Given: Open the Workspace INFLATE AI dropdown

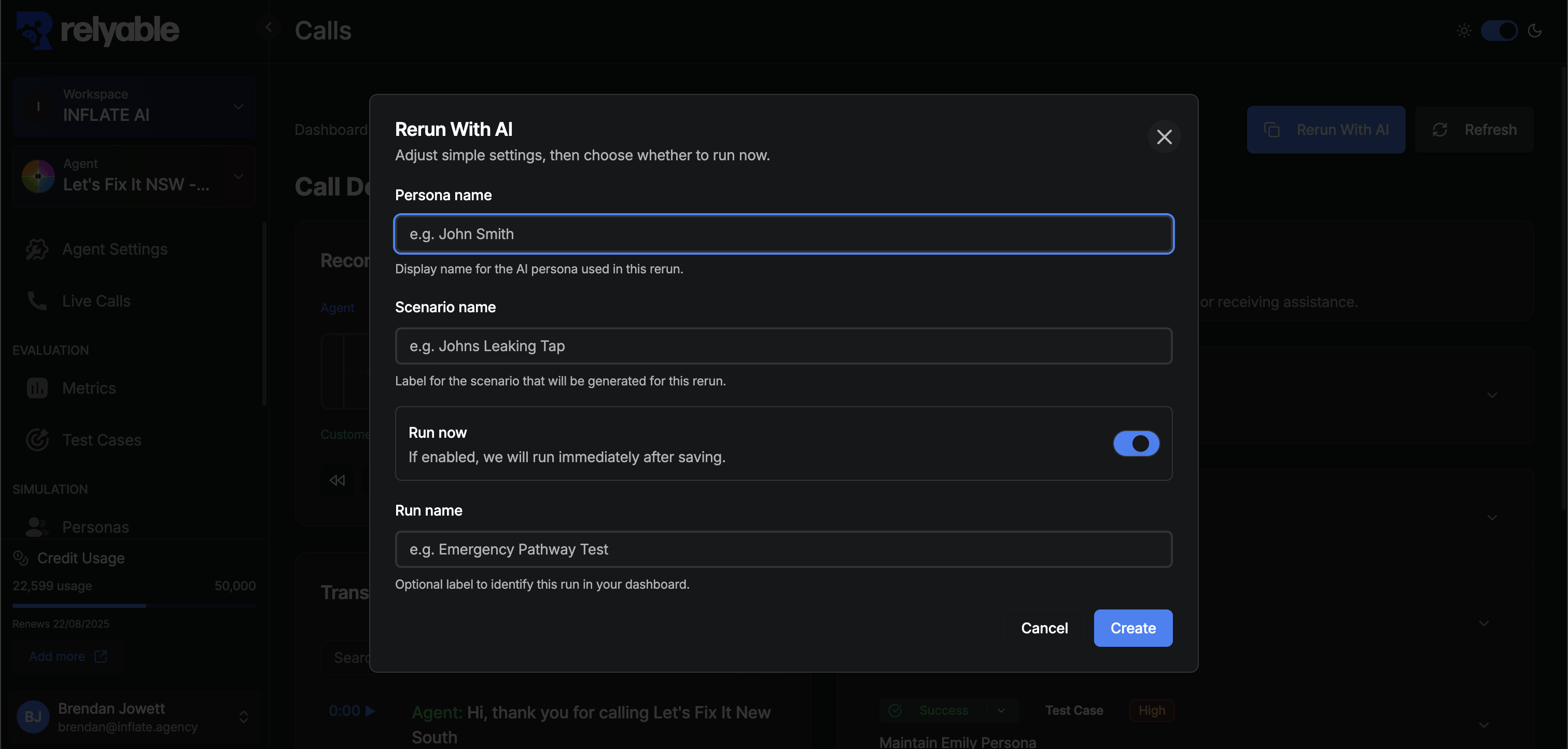Looking at the screenshot, I should point(134,106).
